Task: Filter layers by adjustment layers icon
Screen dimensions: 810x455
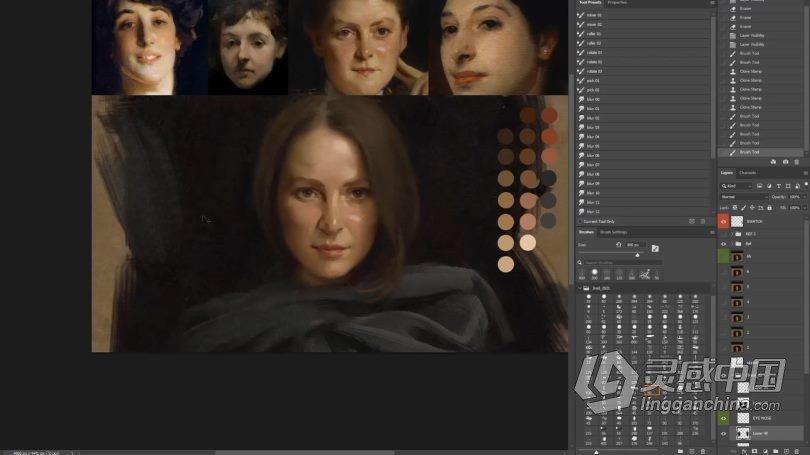Action: click(769, 186)
